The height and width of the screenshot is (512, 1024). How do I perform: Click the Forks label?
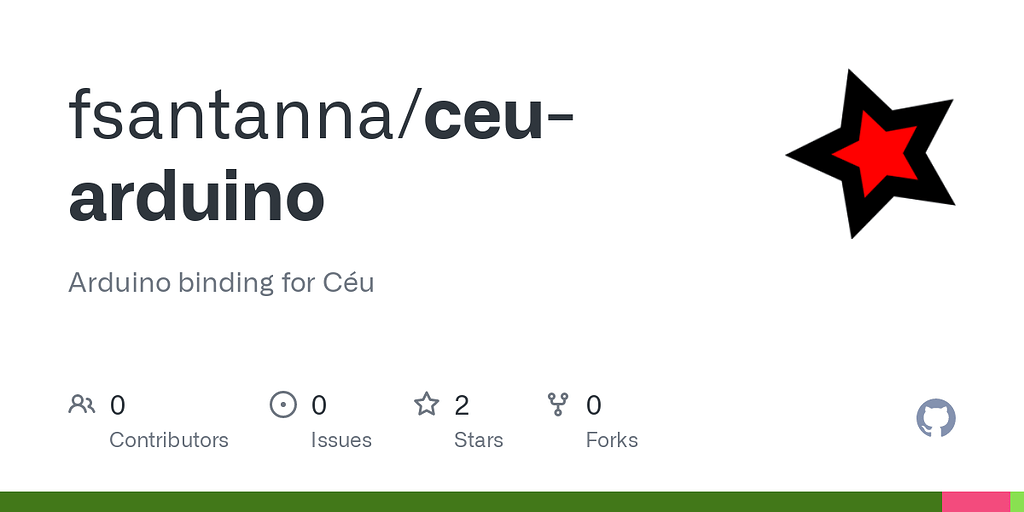(x=611, y=440)
